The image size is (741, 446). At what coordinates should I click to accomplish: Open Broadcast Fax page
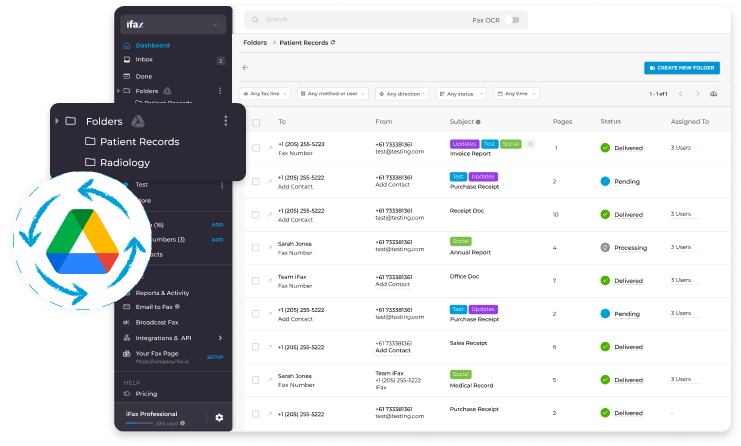click(156, 322)
